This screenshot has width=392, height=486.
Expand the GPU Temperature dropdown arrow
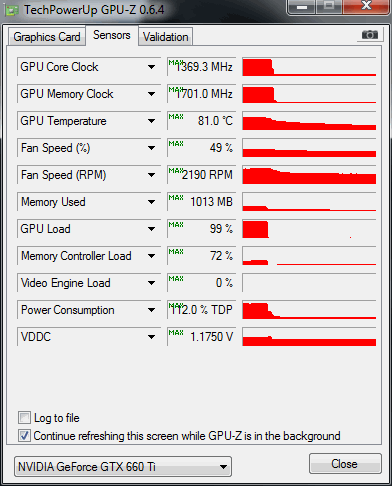[x=151, y=121]
